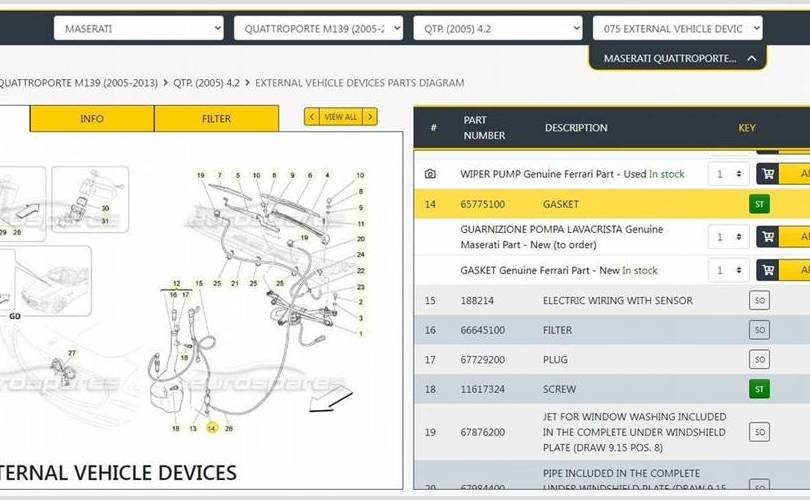Click green ST key badge for GASKET
This screenshot has width=810, height=500.
[759, 204]
